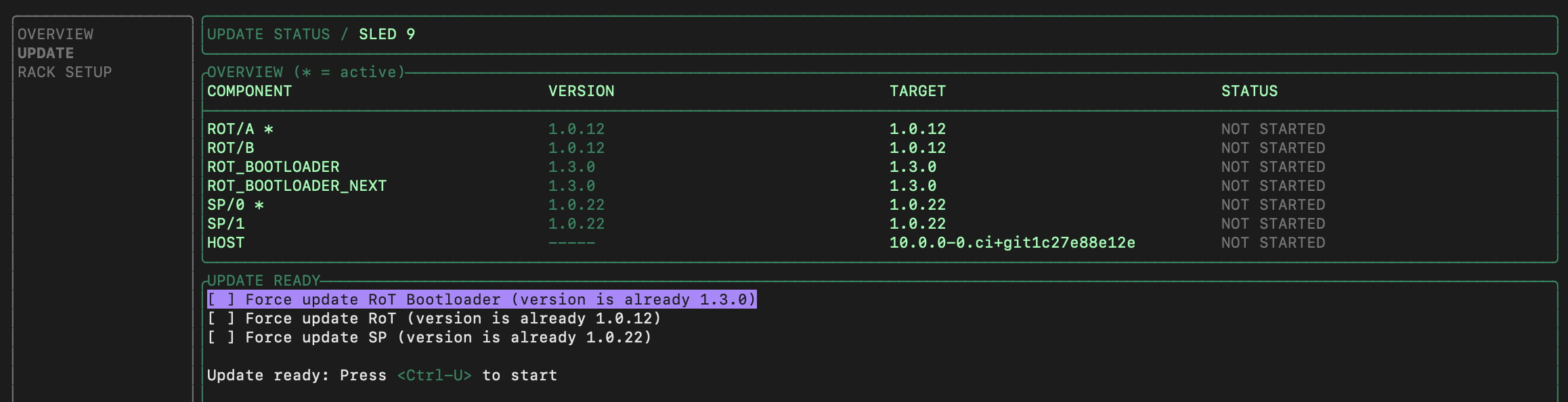This screenshot has height=402, width=1568.
Task: Click the Ctrl-U shortcut hint
Action: (x=434, y=375)
